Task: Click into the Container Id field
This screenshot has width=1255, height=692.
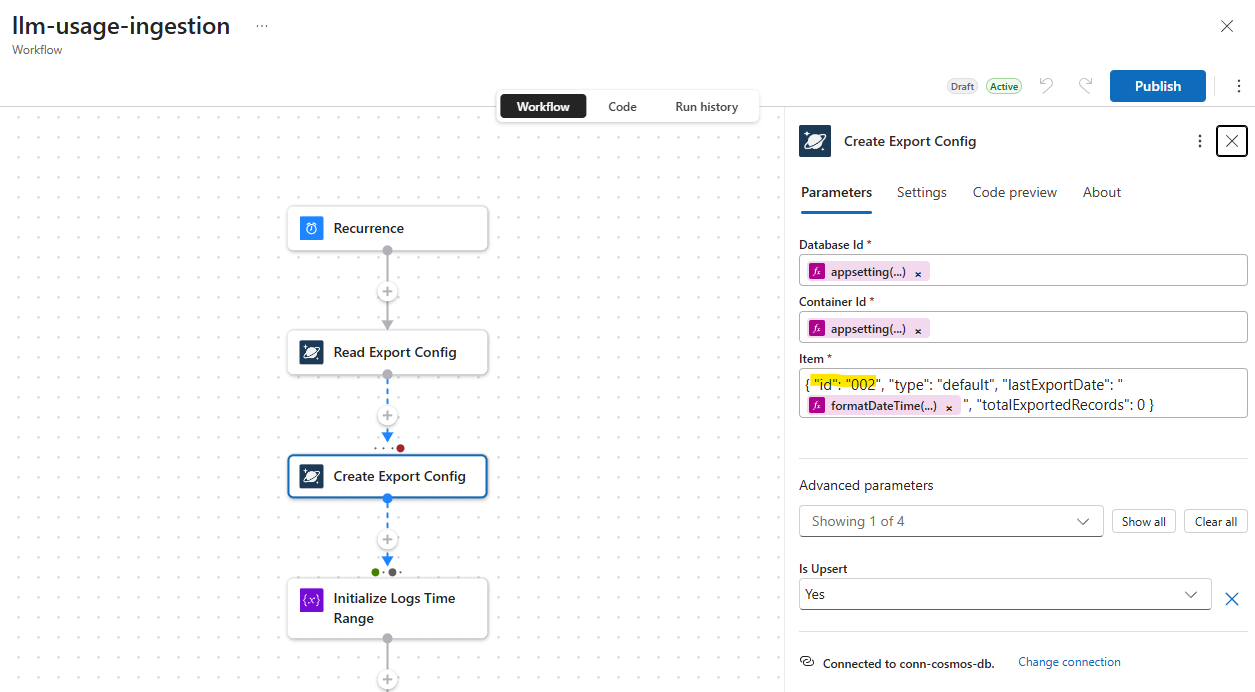Action: click(1023, 327)
